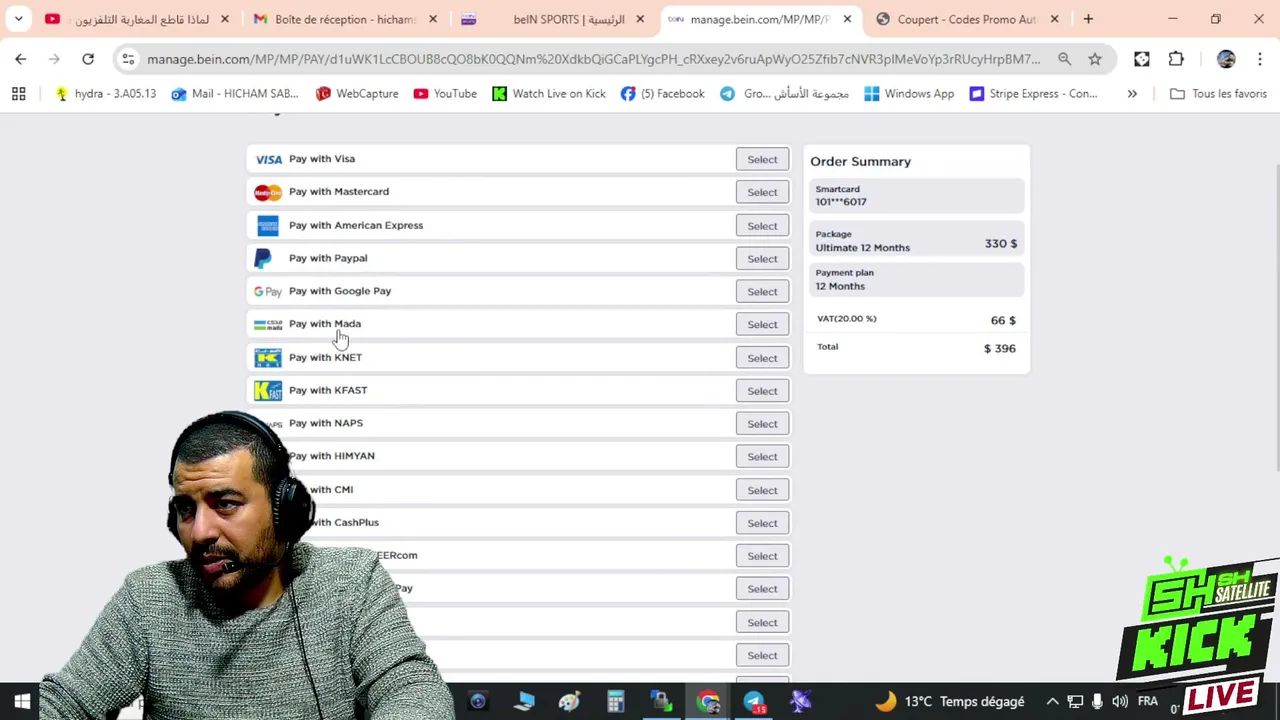Open the Tous les favoris folder
The height and width of the screenshot is (720, 1280).
(1218, 94)
